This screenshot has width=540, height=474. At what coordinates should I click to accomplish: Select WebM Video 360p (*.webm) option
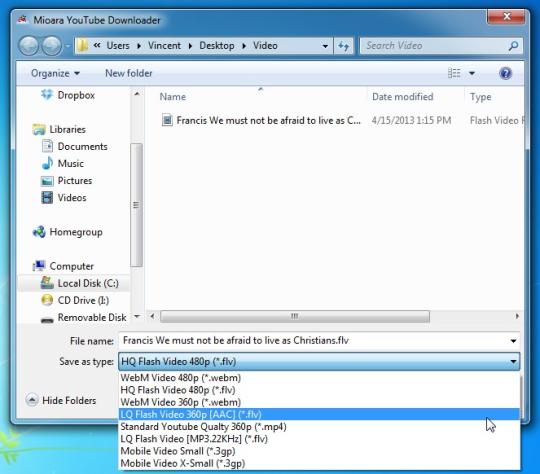[319, 402]
